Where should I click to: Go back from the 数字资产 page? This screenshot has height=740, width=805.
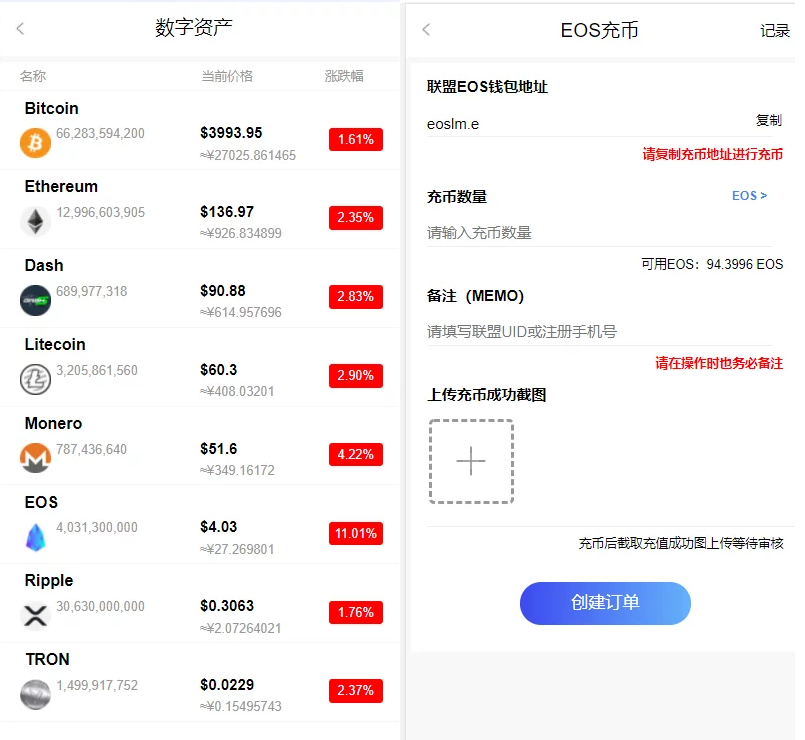click(21, 29)
